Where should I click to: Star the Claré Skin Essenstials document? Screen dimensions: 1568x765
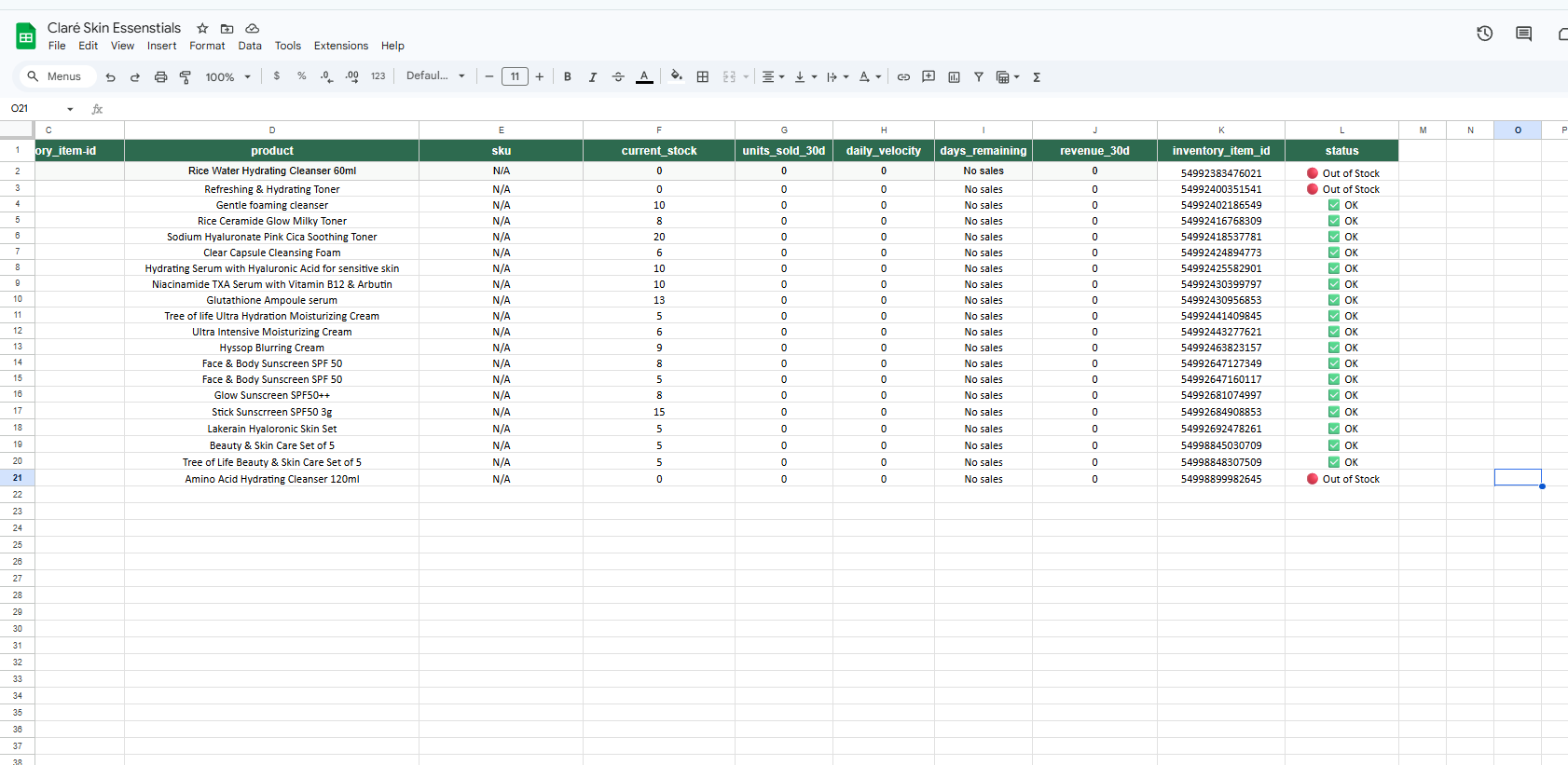[x=202, y=28]
